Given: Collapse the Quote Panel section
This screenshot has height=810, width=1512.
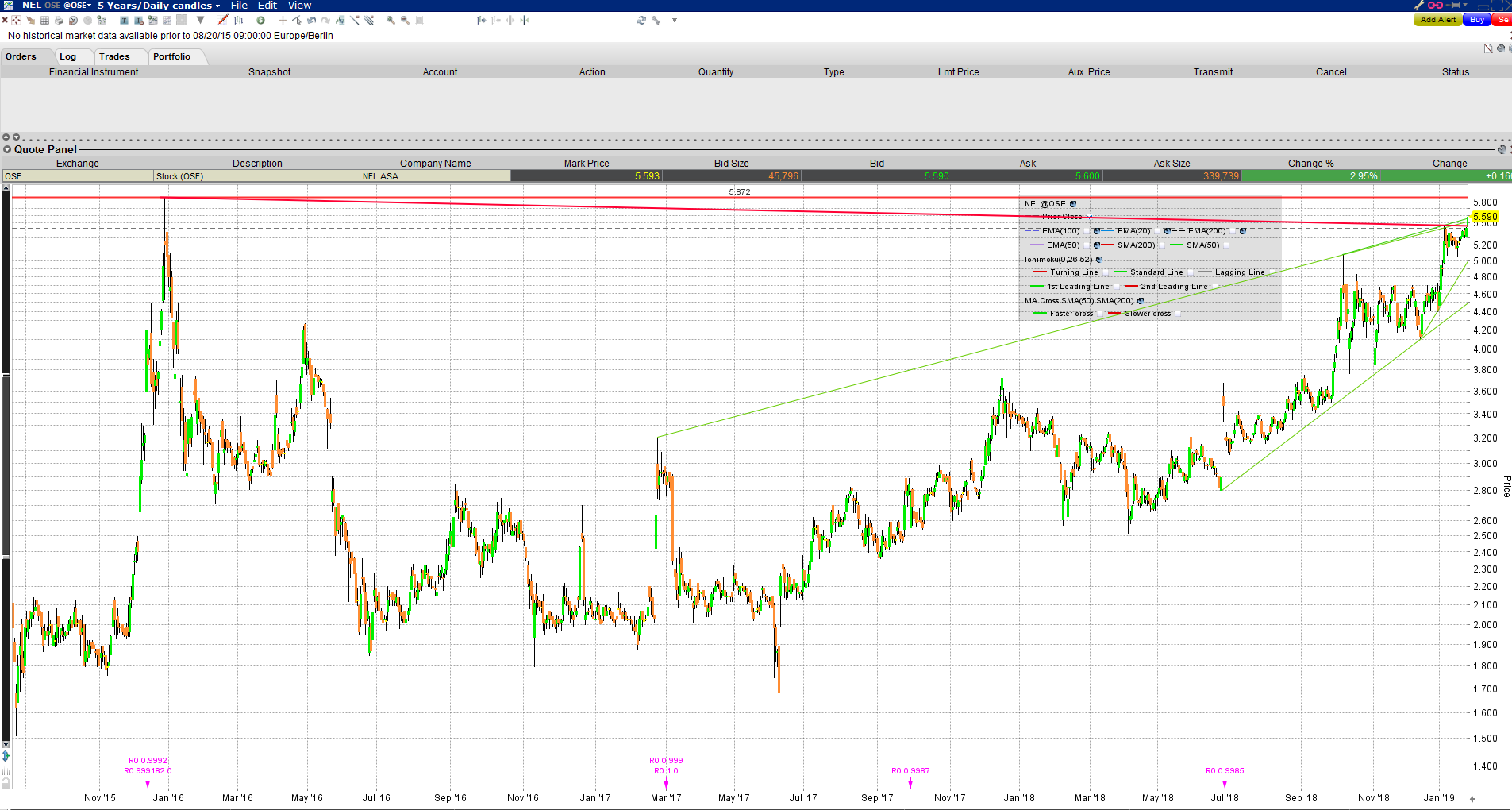Looking at the screenshot, I should [x=7, y=149].
